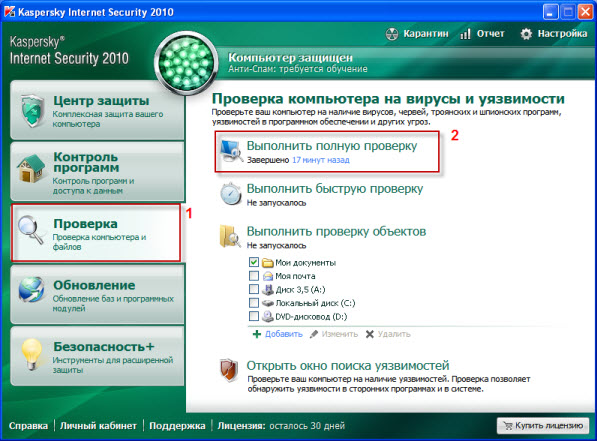Screen dimensions: 597x441
Task: Check the Диск 3,5 (A:) checkbox
Action: tap(254, 289)
